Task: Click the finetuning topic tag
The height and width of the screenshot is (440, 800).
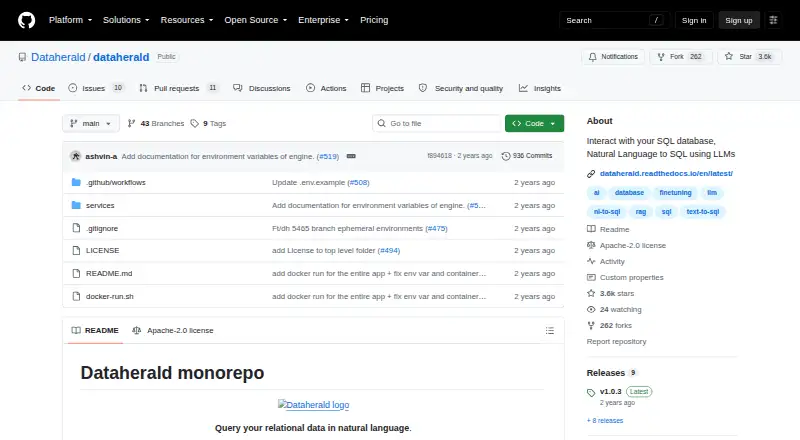Action: [675, 192]
